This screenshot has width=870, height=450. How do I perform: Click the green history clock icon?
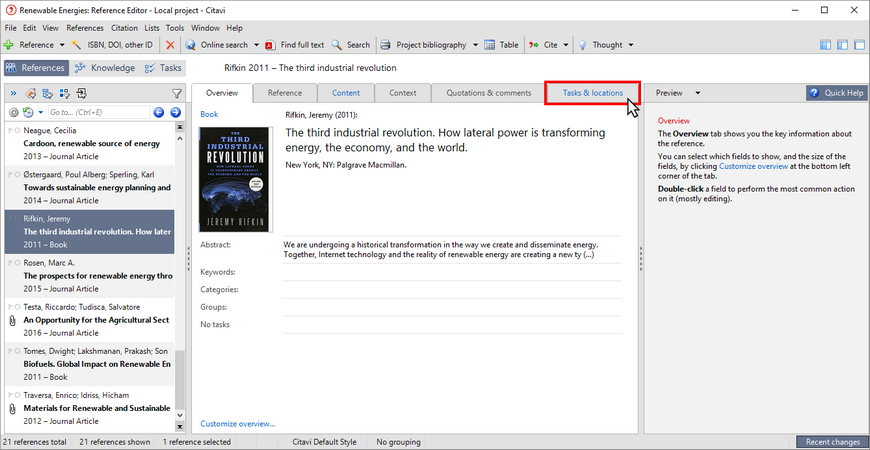pos(28,113)
